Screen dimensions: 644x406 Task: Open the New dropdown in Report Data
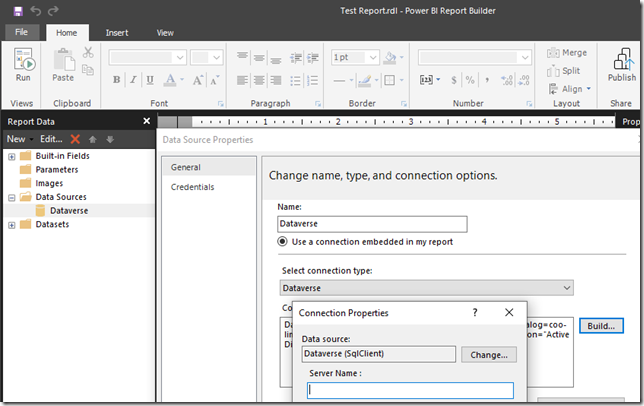click(x=20, y=139)
